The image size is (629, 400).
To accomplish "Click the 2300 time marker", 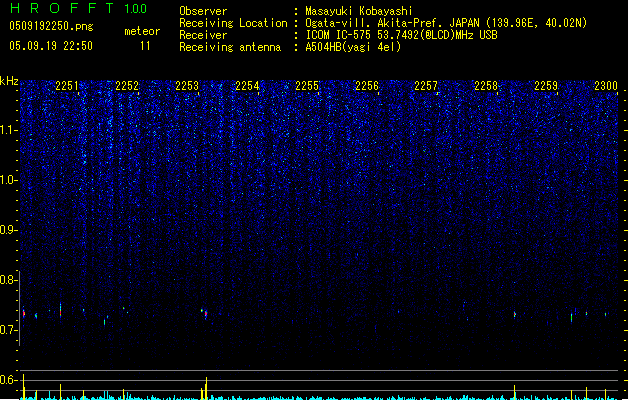I will [606, 86].
